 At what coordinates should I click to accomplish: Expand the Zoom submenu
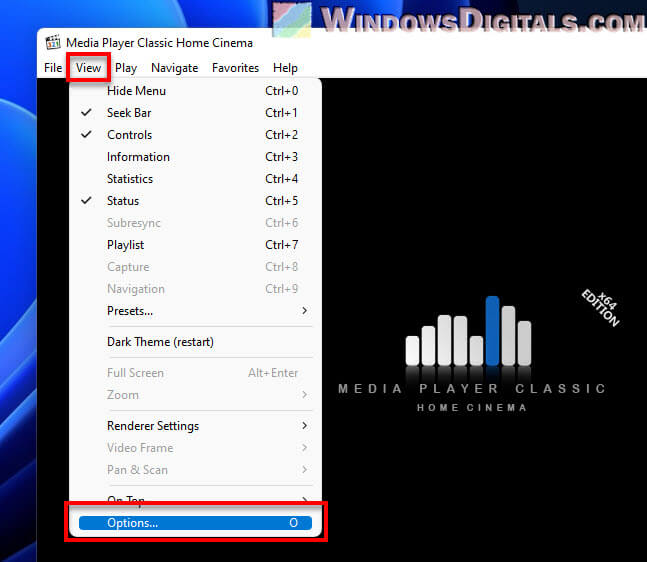(x=196, y=395)
